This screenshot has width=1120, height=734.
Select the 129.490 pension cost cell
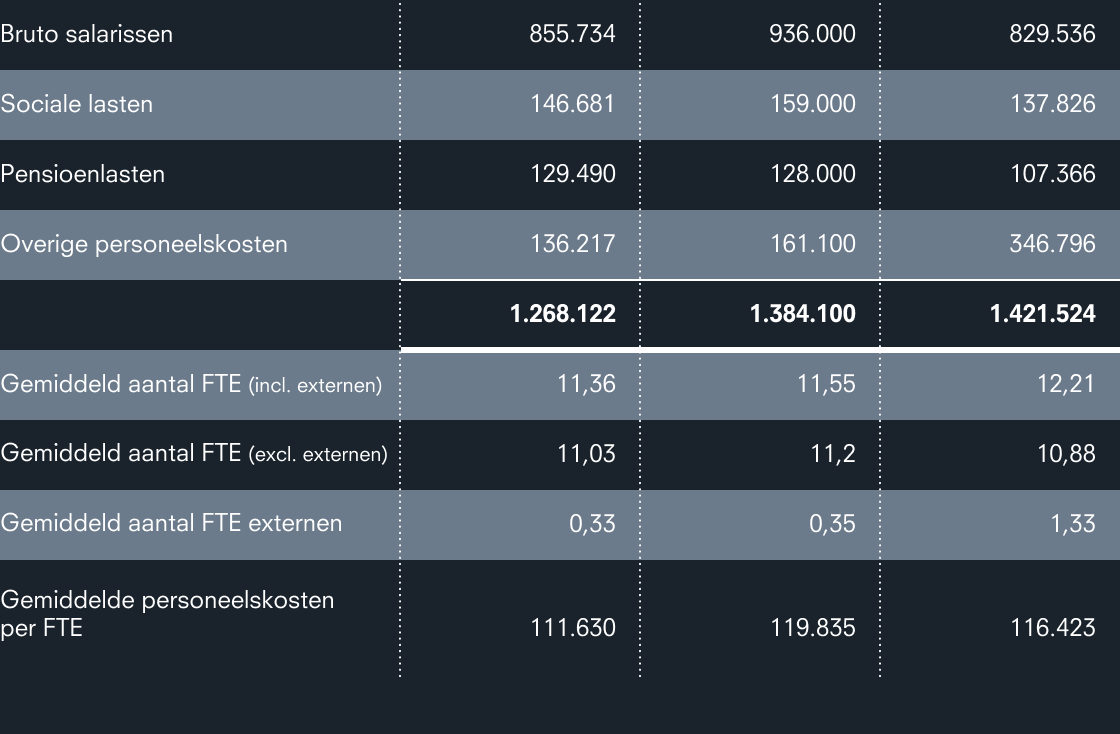pos(572,174)
